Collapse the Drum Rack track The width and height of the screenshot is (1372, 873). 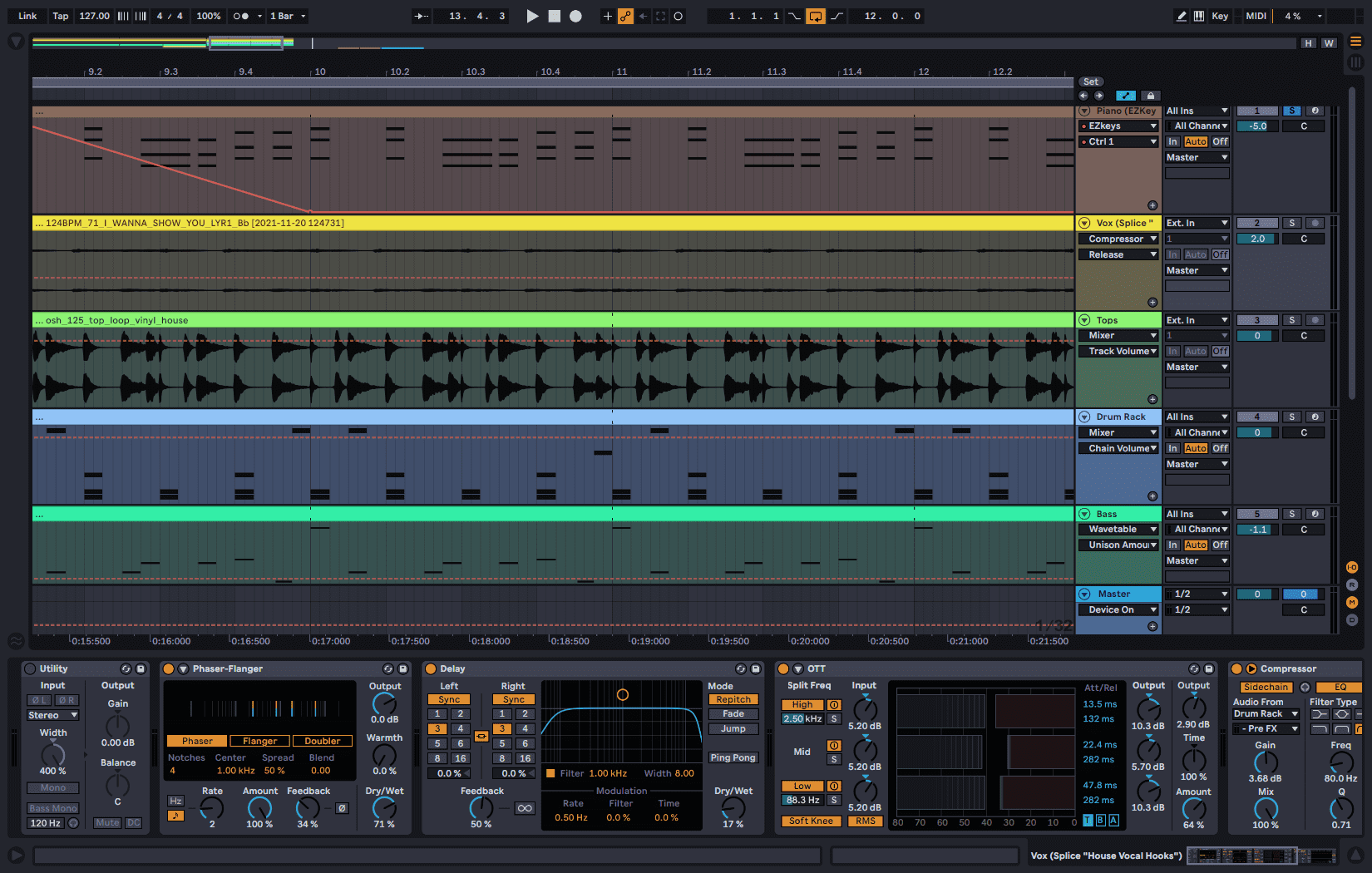[x=1084, y=417]
